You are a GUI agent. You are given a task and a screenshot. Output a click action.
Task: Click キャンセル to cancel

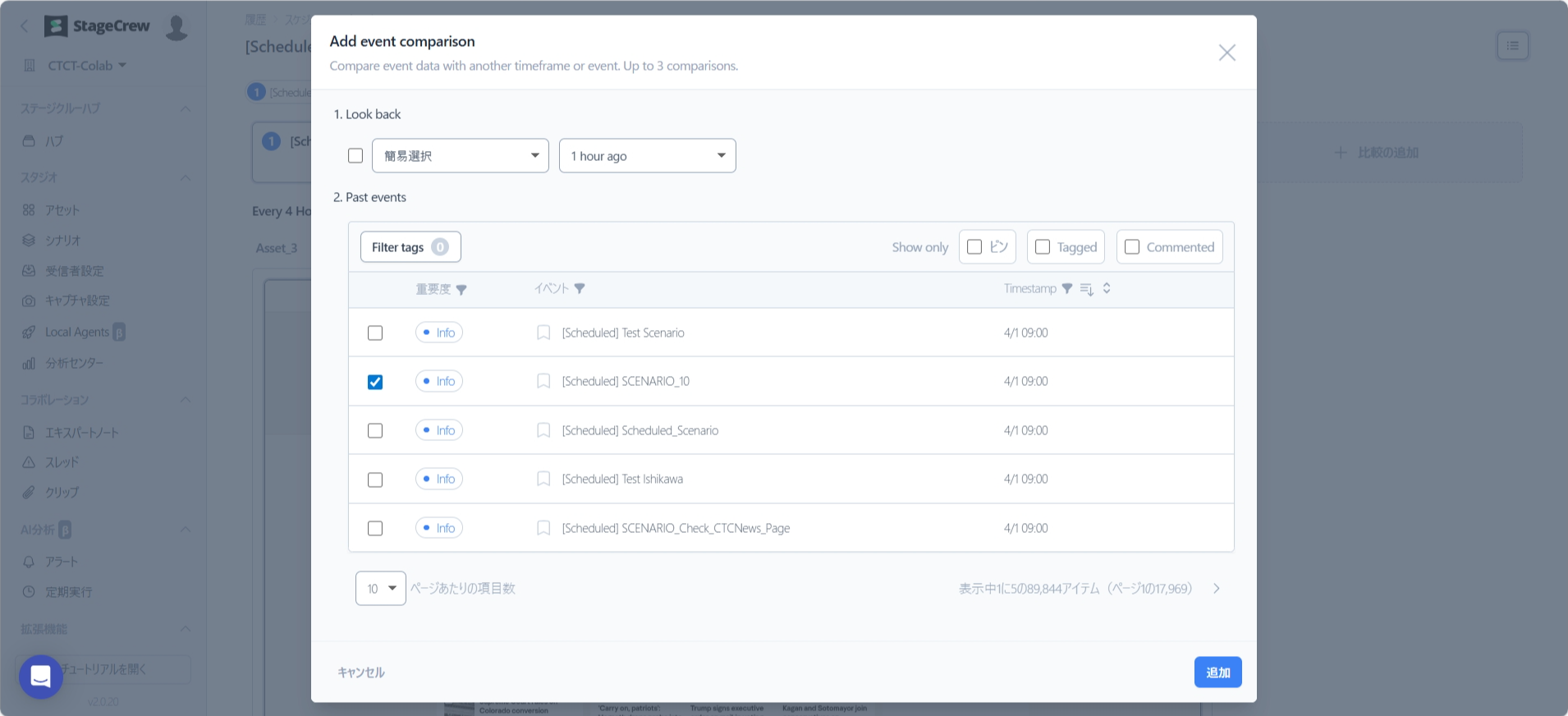coord(361,672)
